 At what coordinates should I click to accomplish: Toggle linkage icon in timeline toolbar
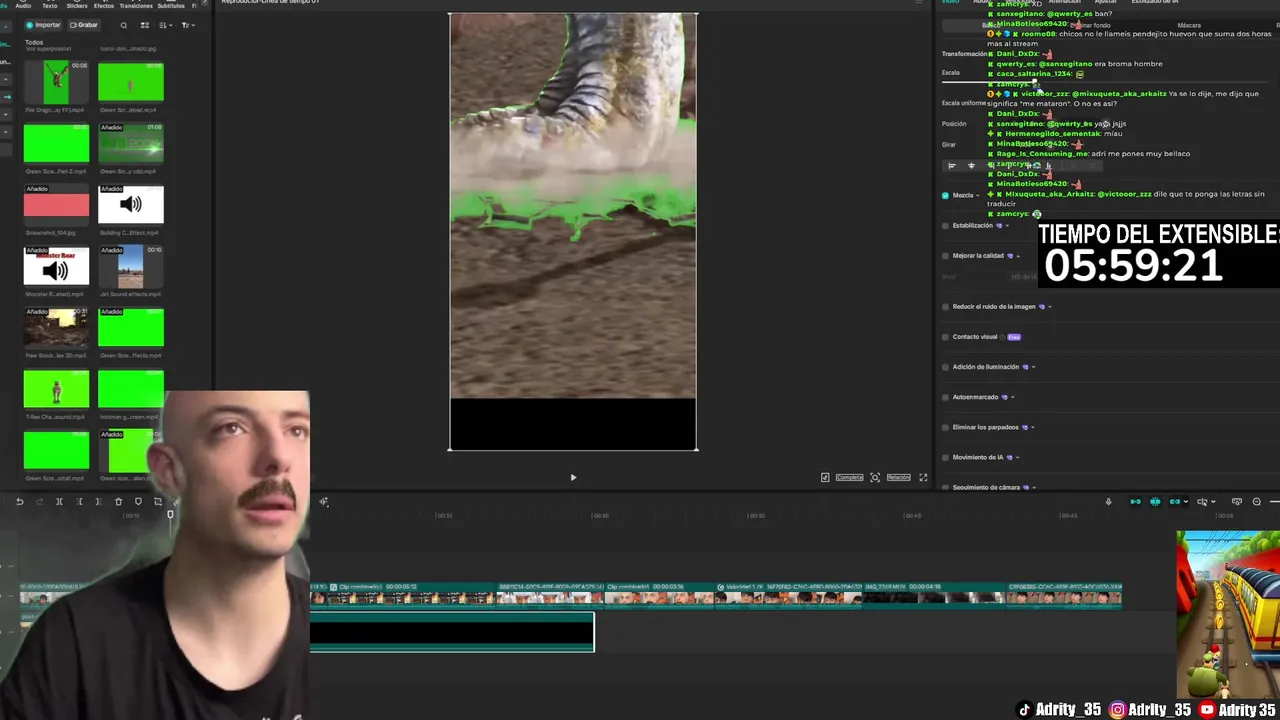[x=1175, y=502]
